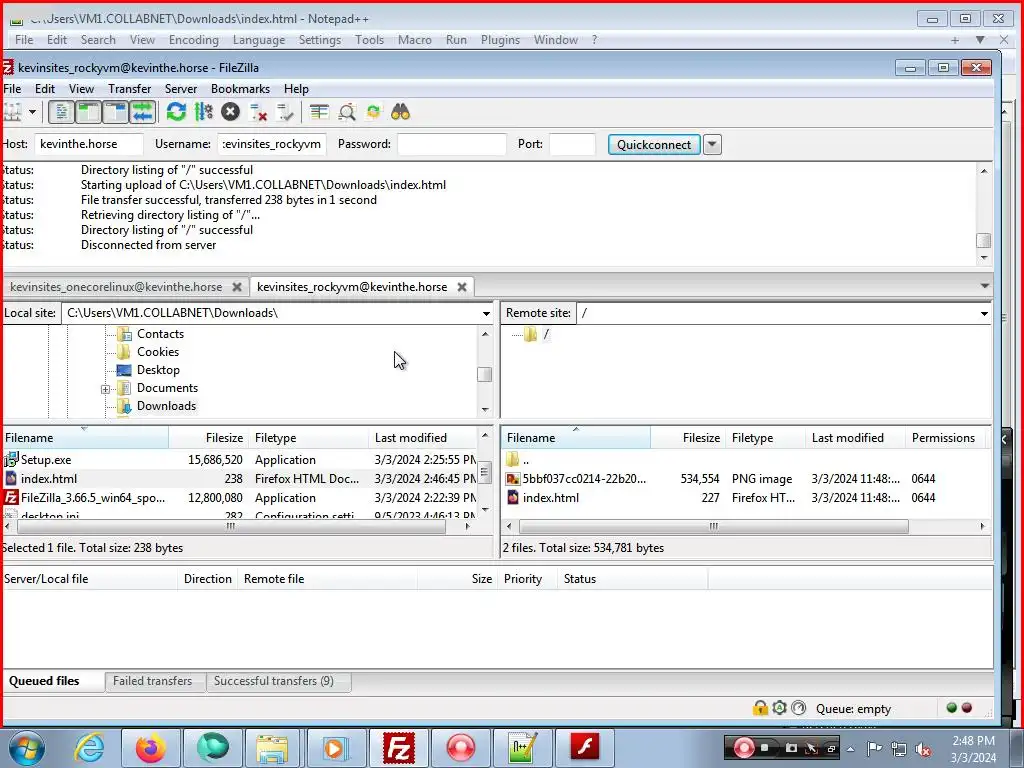1024x768 pixels.
Task: Click the transfer type gear icon in status bar
Action: 779,708
